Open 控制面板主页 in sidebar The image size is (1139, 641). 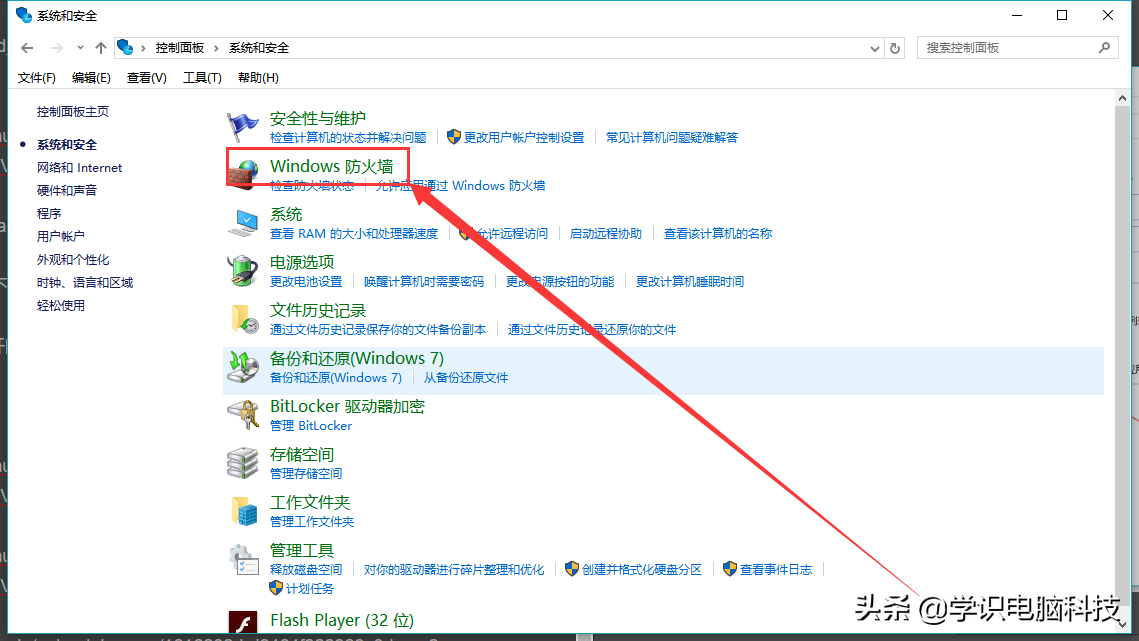click(x=73, y=111)
